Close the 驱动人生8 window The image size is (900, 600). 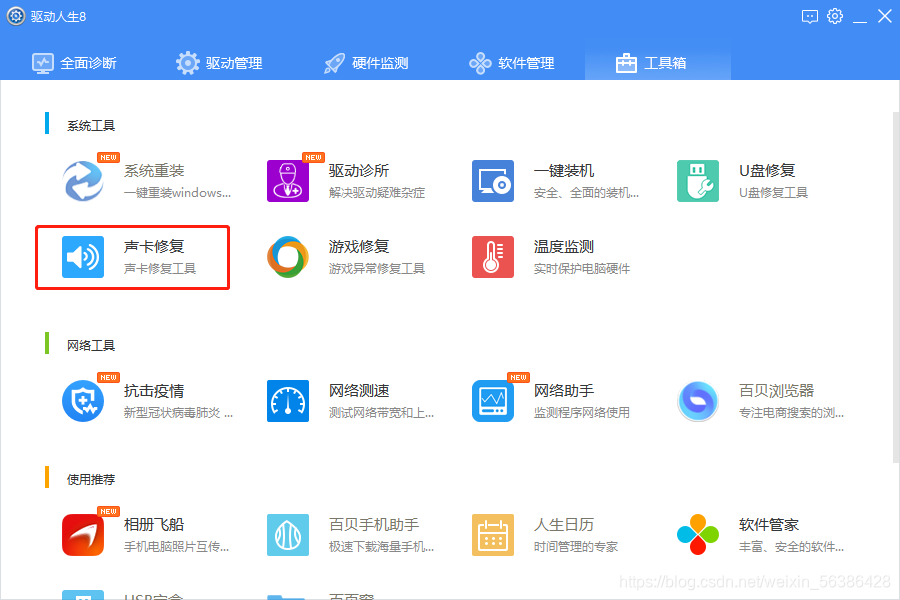(x=885, y=16)
